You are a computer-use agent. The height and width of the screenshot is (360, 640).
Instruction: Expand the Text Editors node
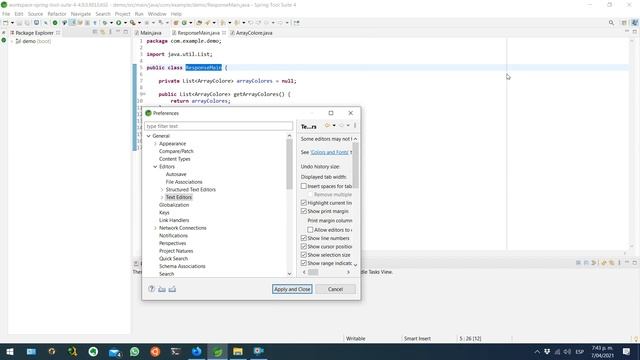162,198
